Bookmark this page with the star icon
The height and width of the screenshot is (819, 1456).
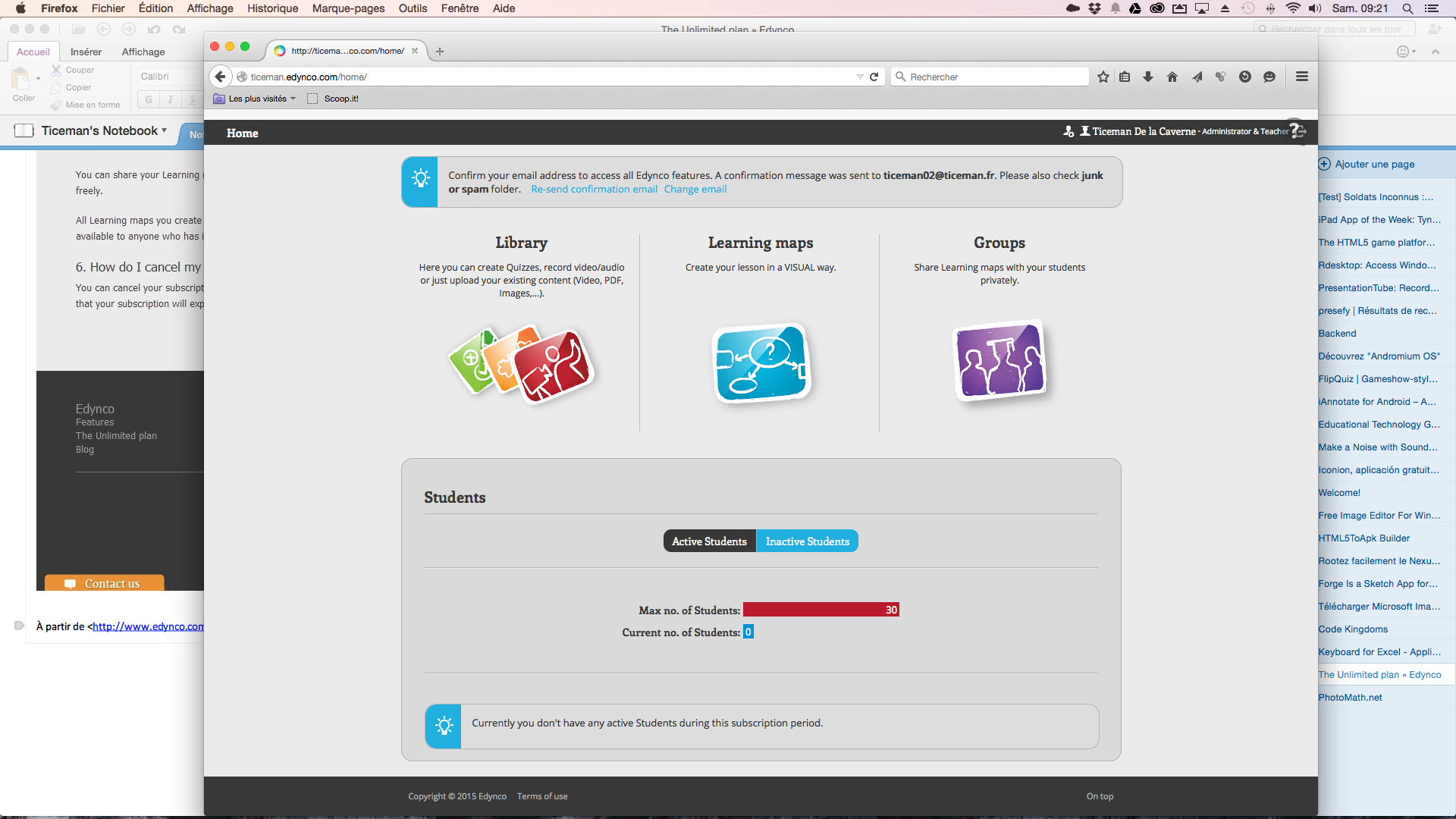pyautogui.click(x=1103, y=77)
